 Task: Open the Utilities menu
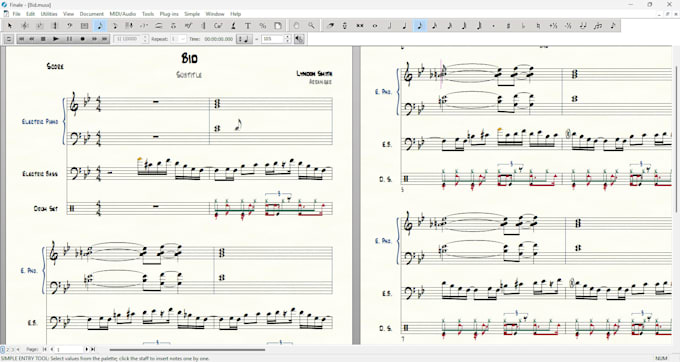pyautogui.click(x=49, y=14)
